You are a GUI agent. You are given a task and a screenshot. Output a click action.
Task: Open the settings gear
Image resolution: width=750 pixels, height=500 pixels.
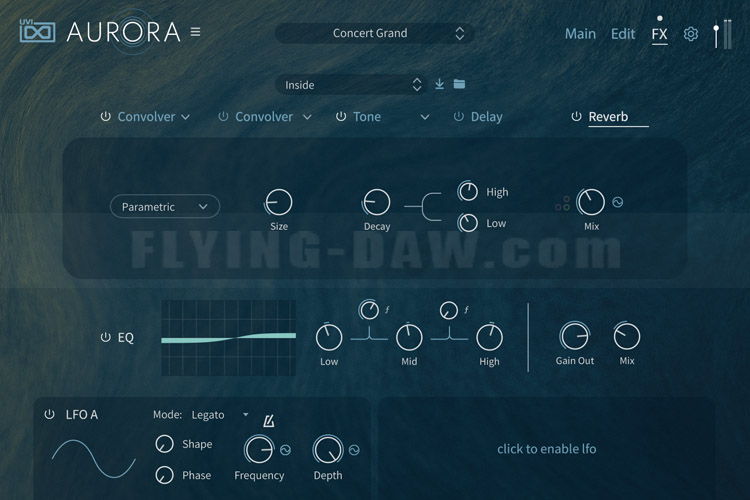[x=690, y=34]
